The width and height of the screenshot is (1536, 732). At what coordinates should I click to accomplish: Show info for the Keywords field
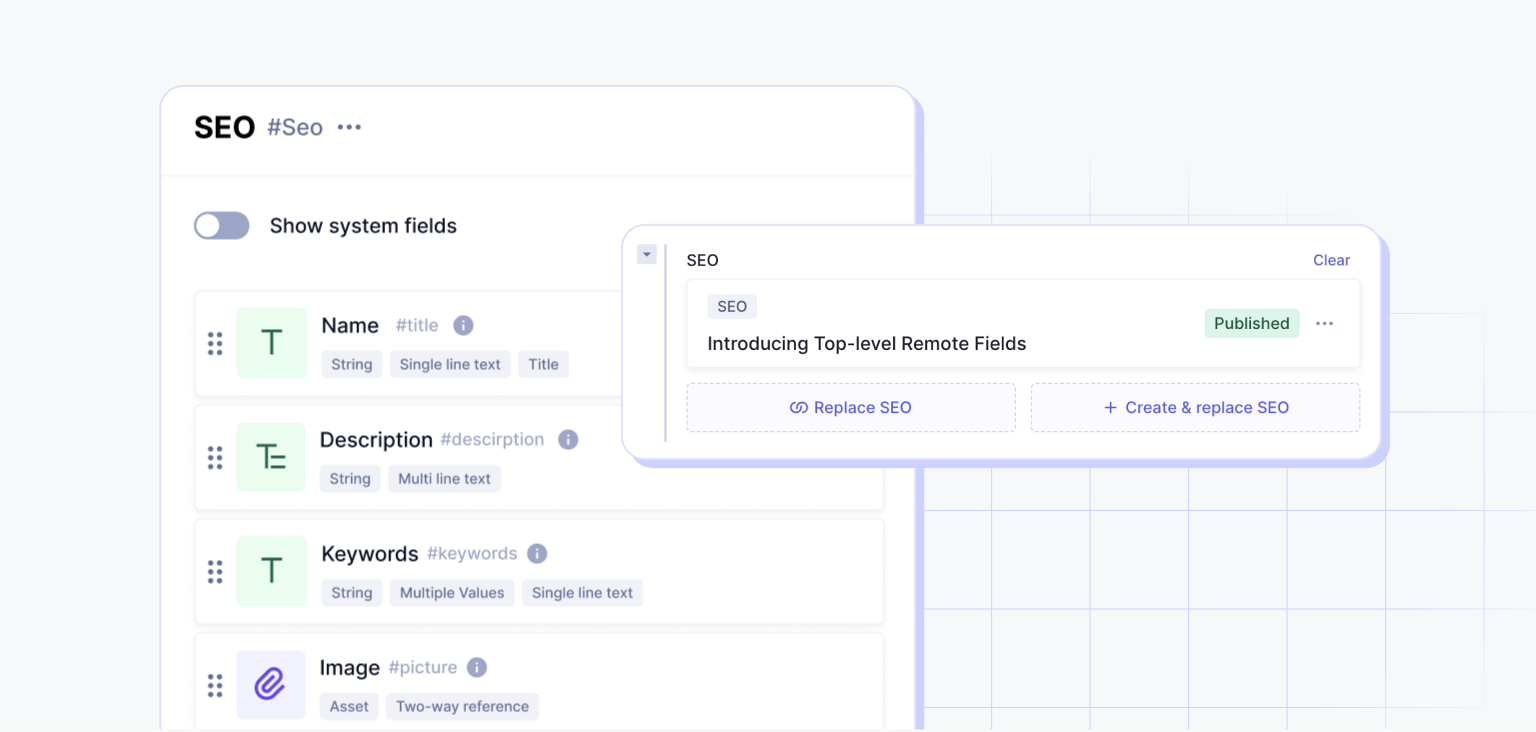pyautogui.click(x=537, y=553)
